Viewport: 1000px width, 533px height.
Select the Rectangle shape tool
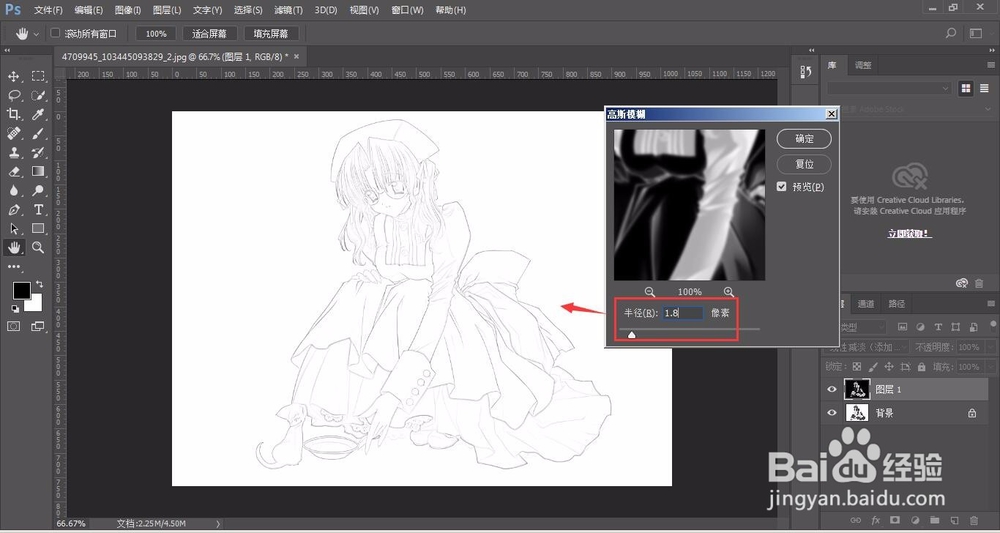(38, 229)
